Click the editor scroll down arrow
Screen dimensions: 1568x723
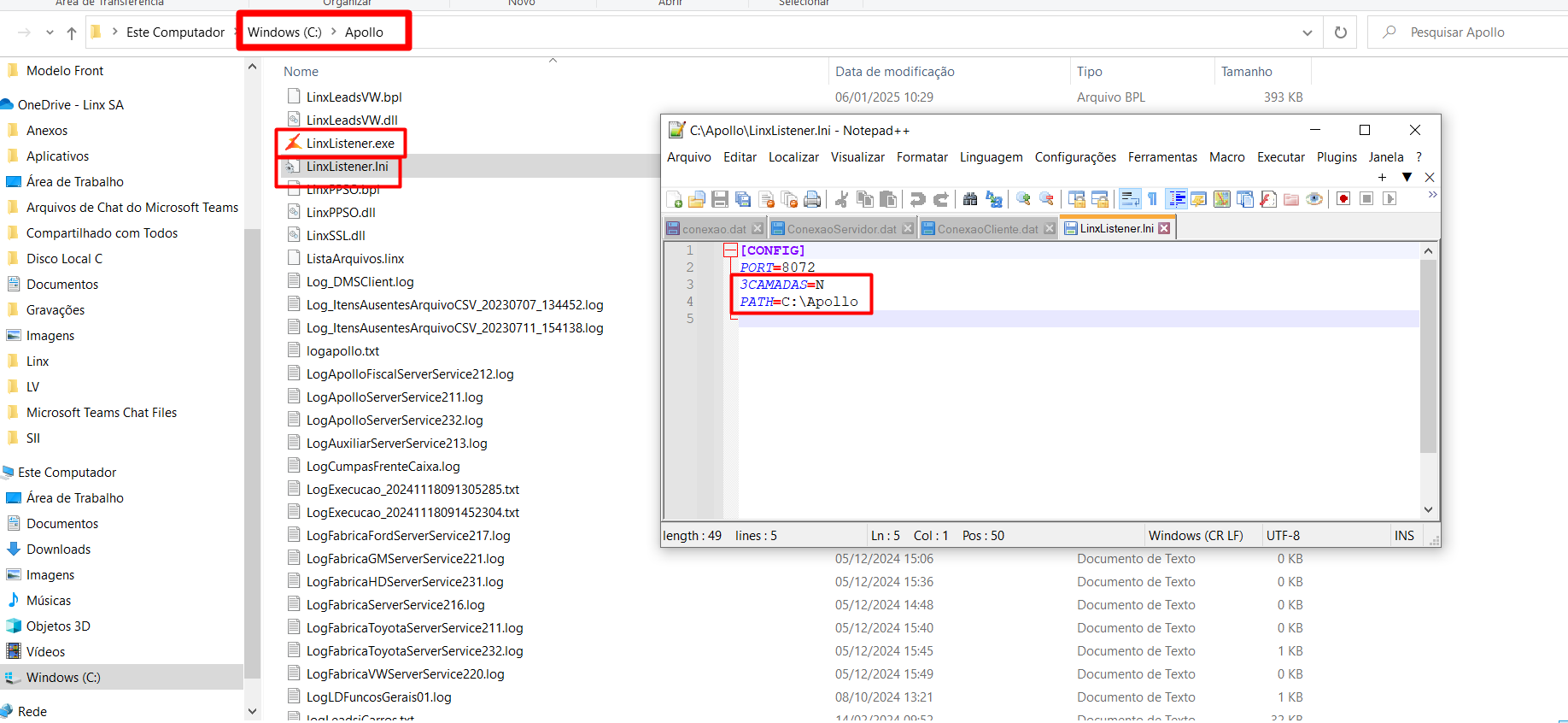click(x=1428, y=510)
